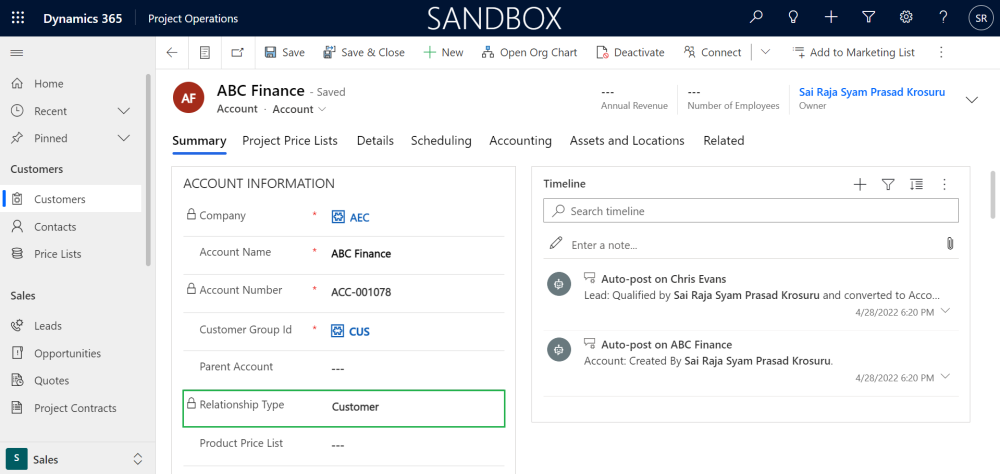Open the Related tab

(724, 140)
